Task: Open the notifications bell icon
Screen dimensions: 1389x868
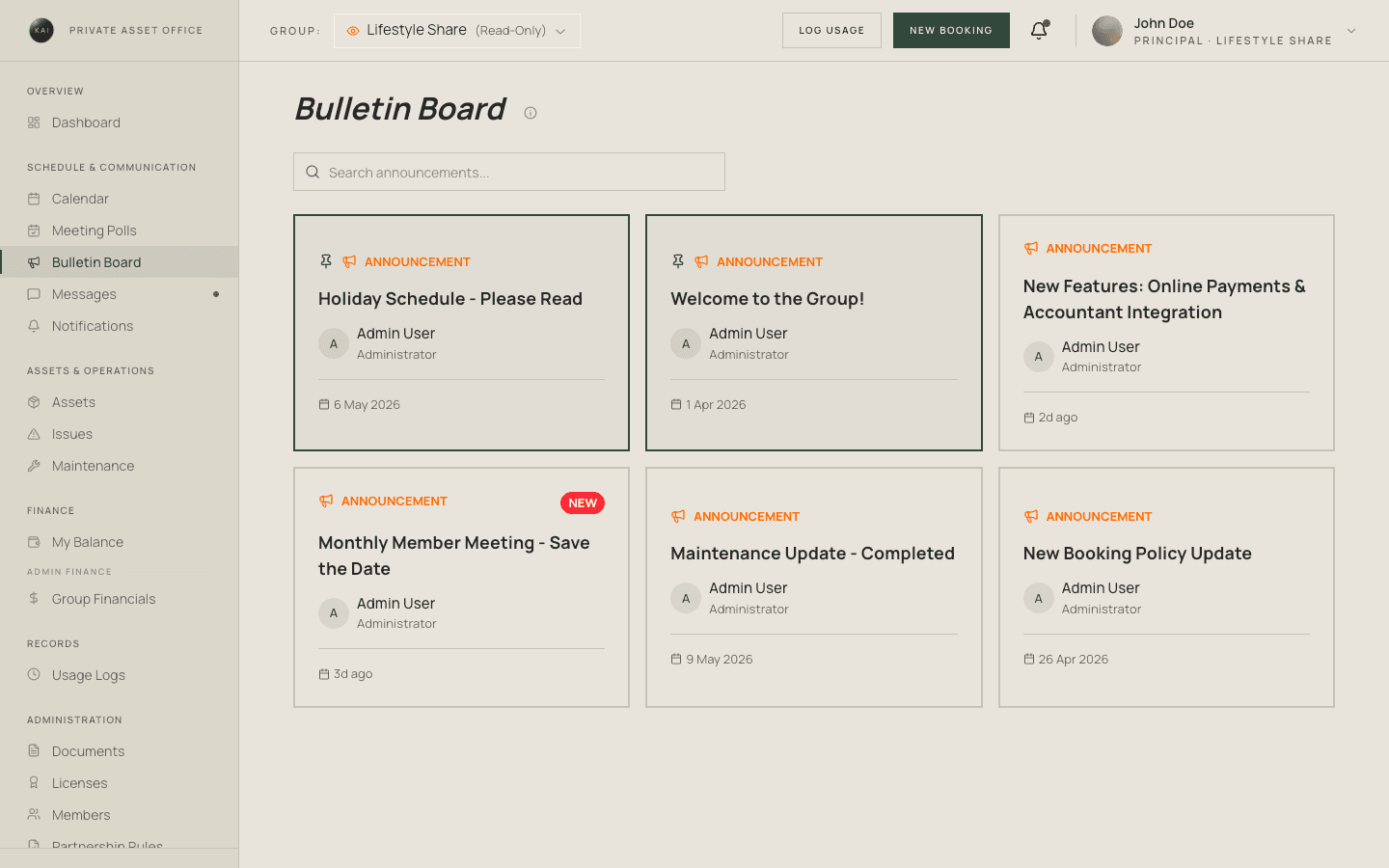Action: pos(1039,31)
